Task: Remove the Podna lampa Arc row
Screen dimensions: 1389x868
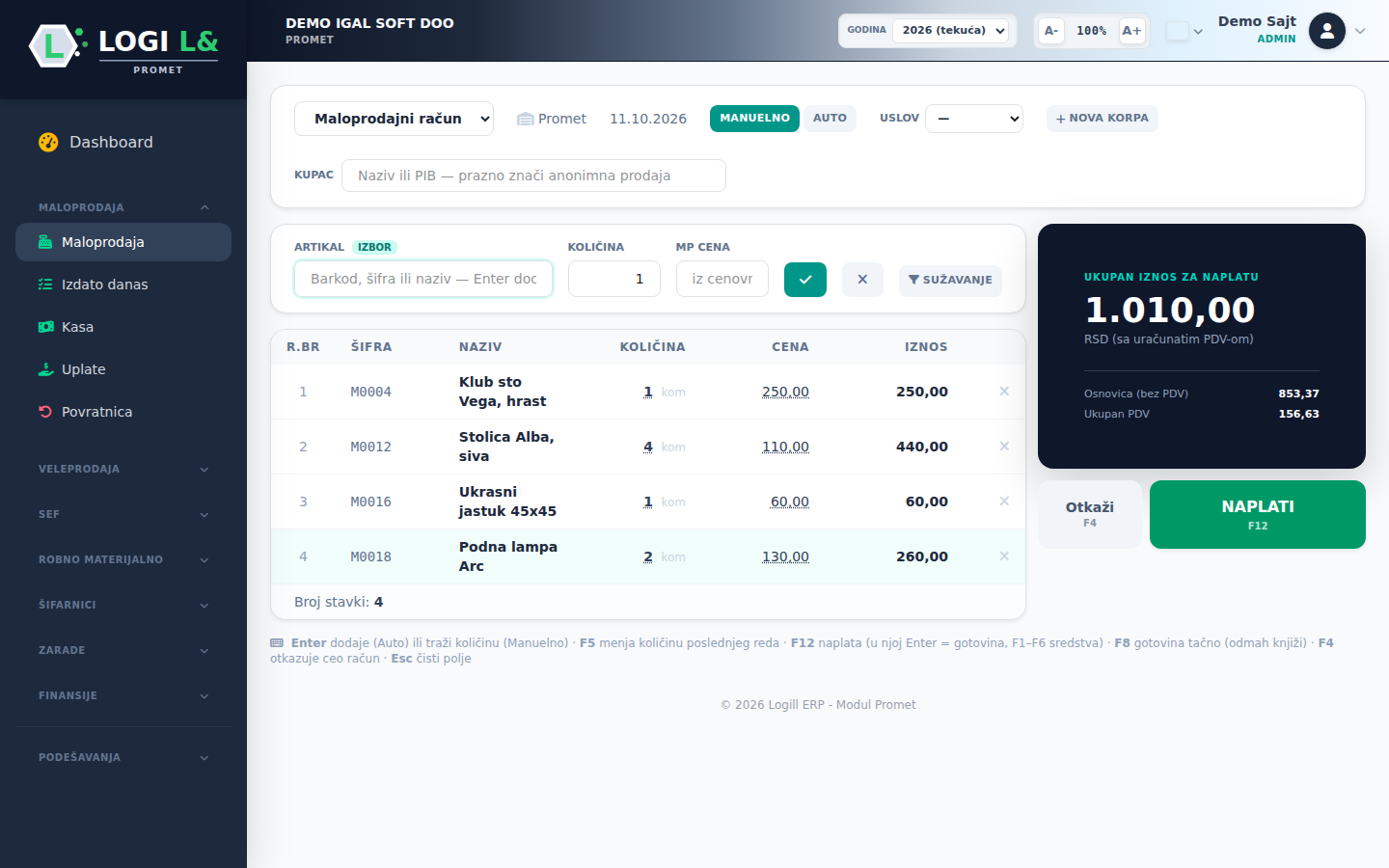Action: [x=1004, y=556]
